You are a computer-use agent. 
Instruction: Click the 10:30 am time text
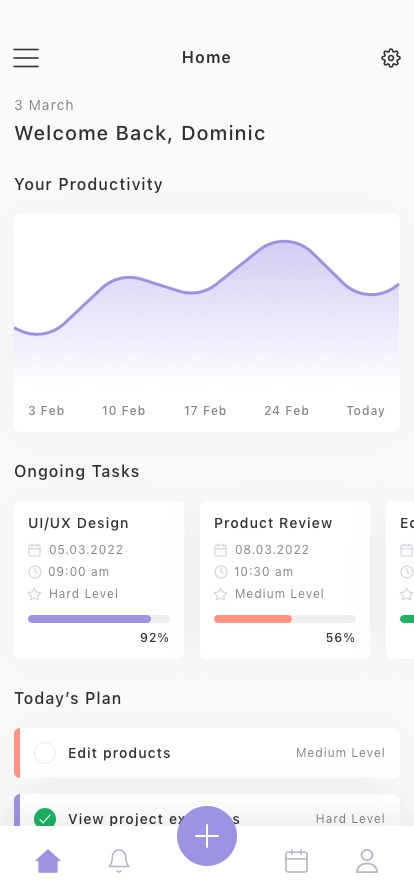(x=264, y=571)
